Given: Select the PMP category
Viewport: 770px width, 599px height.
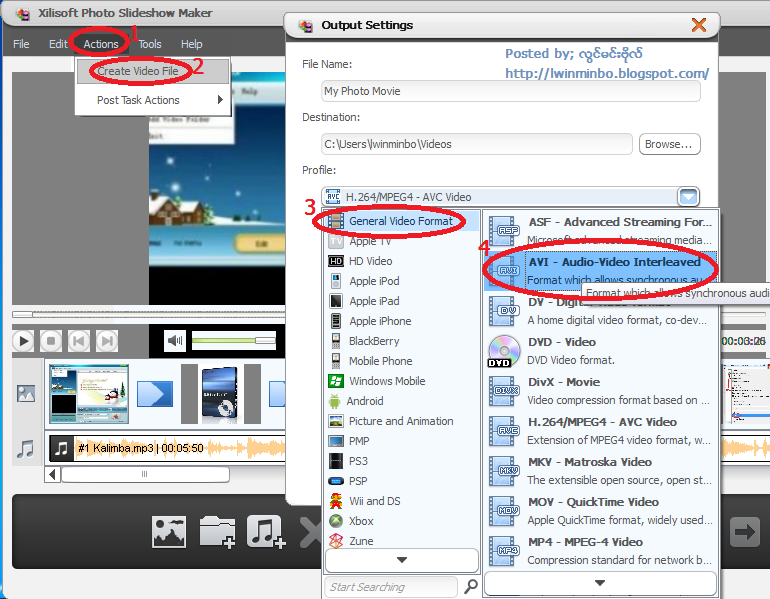Looking at the screenshot, I should [x=401, y=441].
